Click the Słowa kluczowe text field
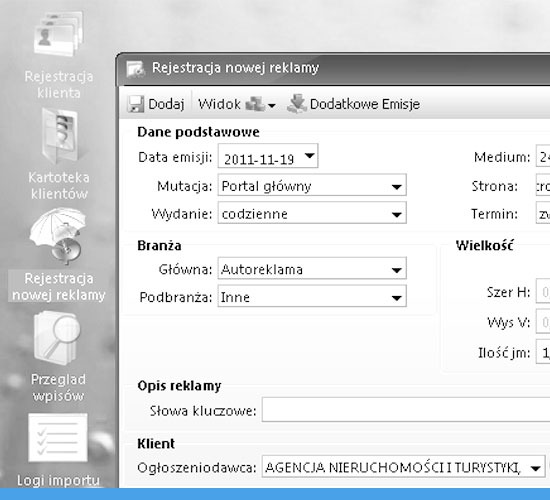The image size is (550, 500). [x=406, y=409]
